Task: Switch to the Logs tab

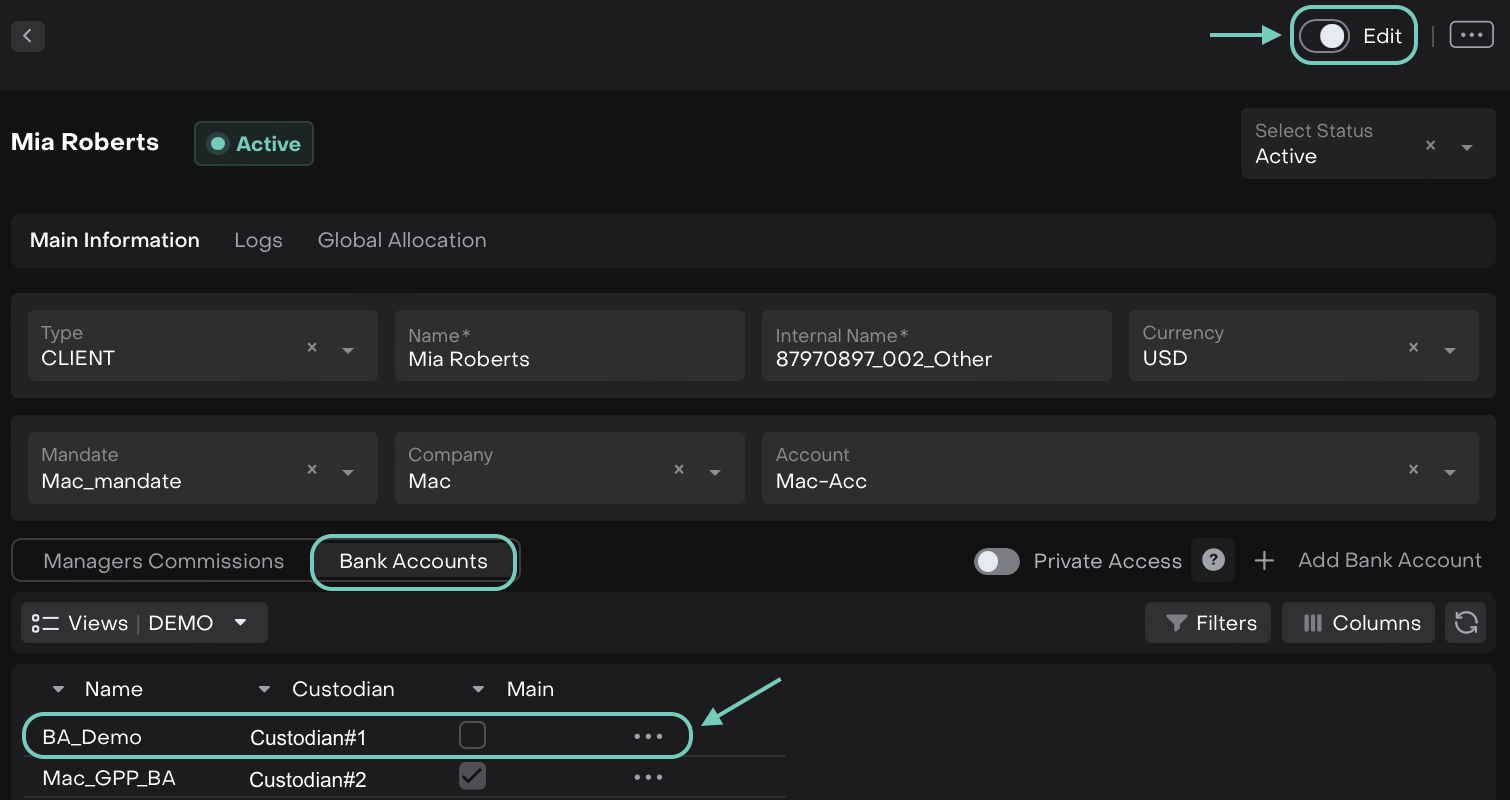Action: tap(258, 240)
